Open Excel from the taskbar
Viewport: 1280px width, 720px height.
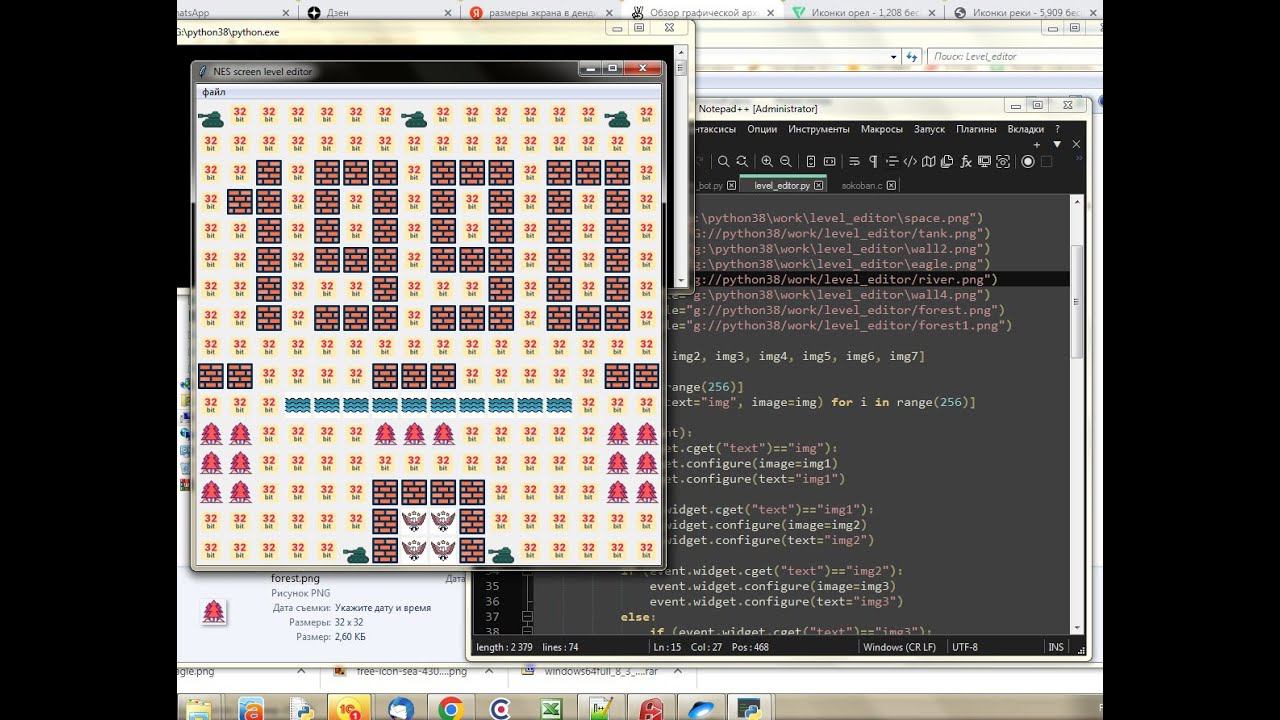tap(551, 708)
